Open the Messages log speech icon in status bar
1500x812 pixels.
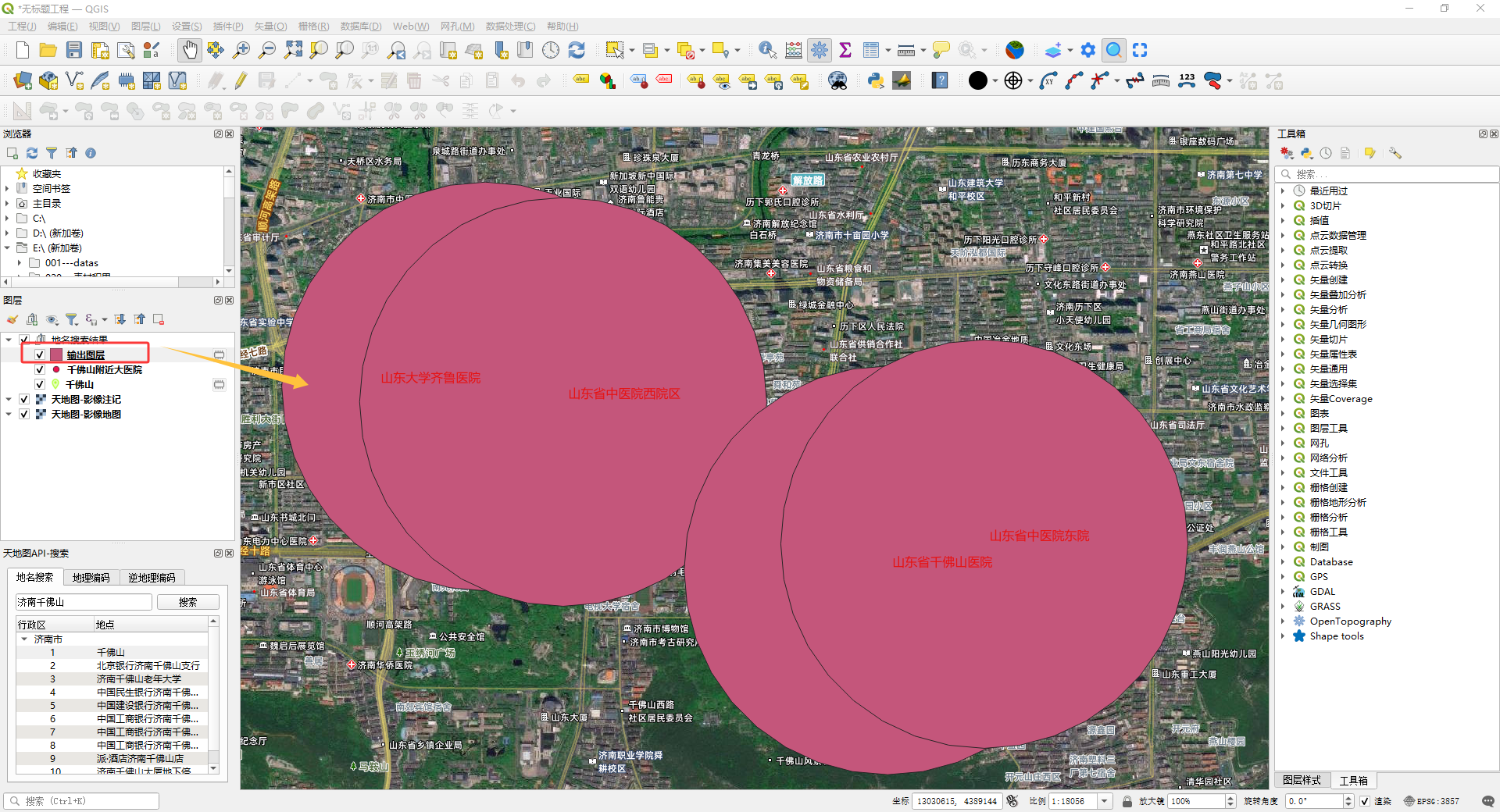tap(1487, 801)
